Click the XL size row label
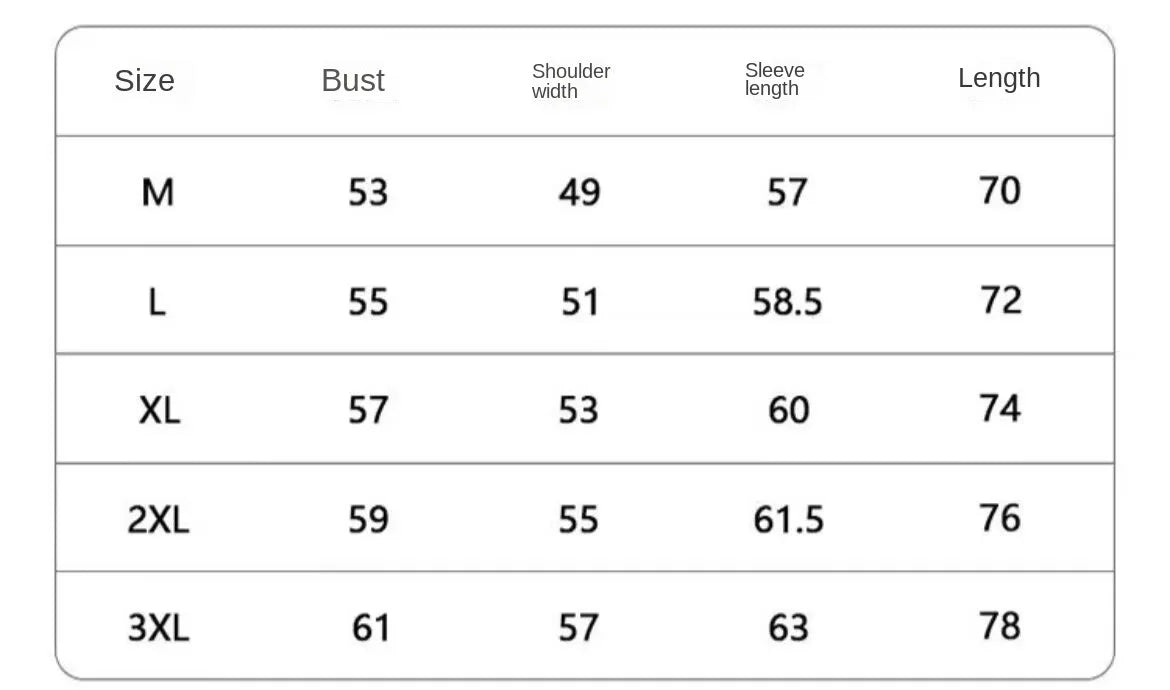This screenshot has width=1170, height=690. [x=159, y=410]
